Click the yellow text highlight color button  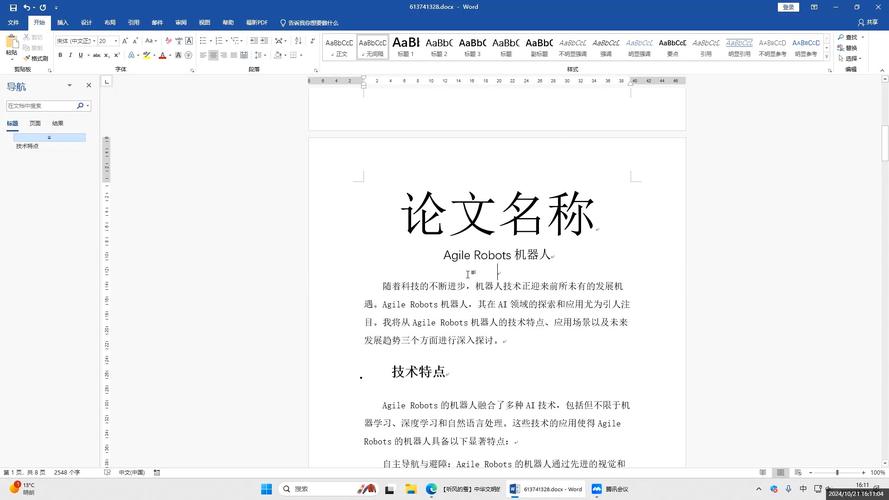point(147,55)
